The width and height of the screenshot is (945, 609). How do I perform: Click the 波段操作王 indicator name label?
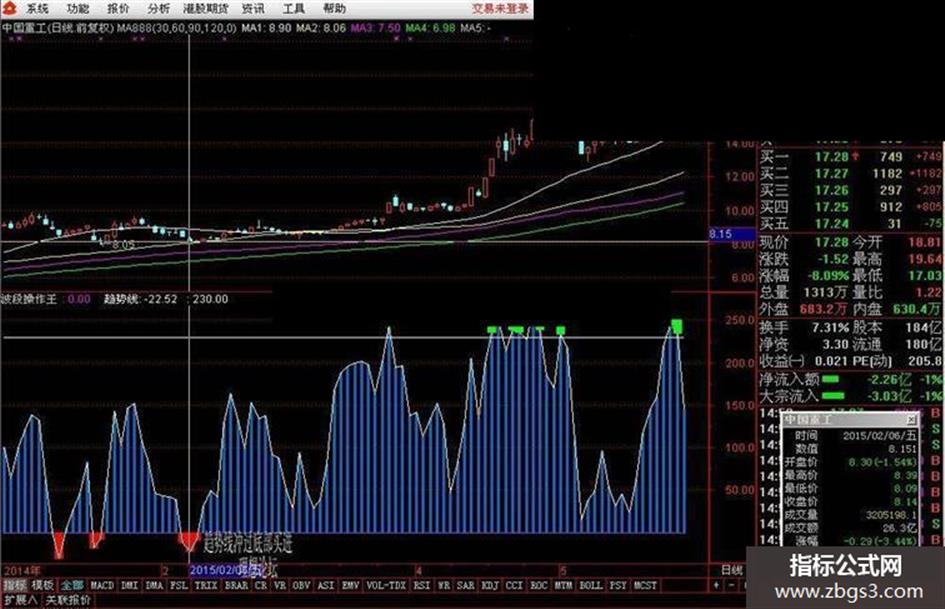tap(29, 299)
